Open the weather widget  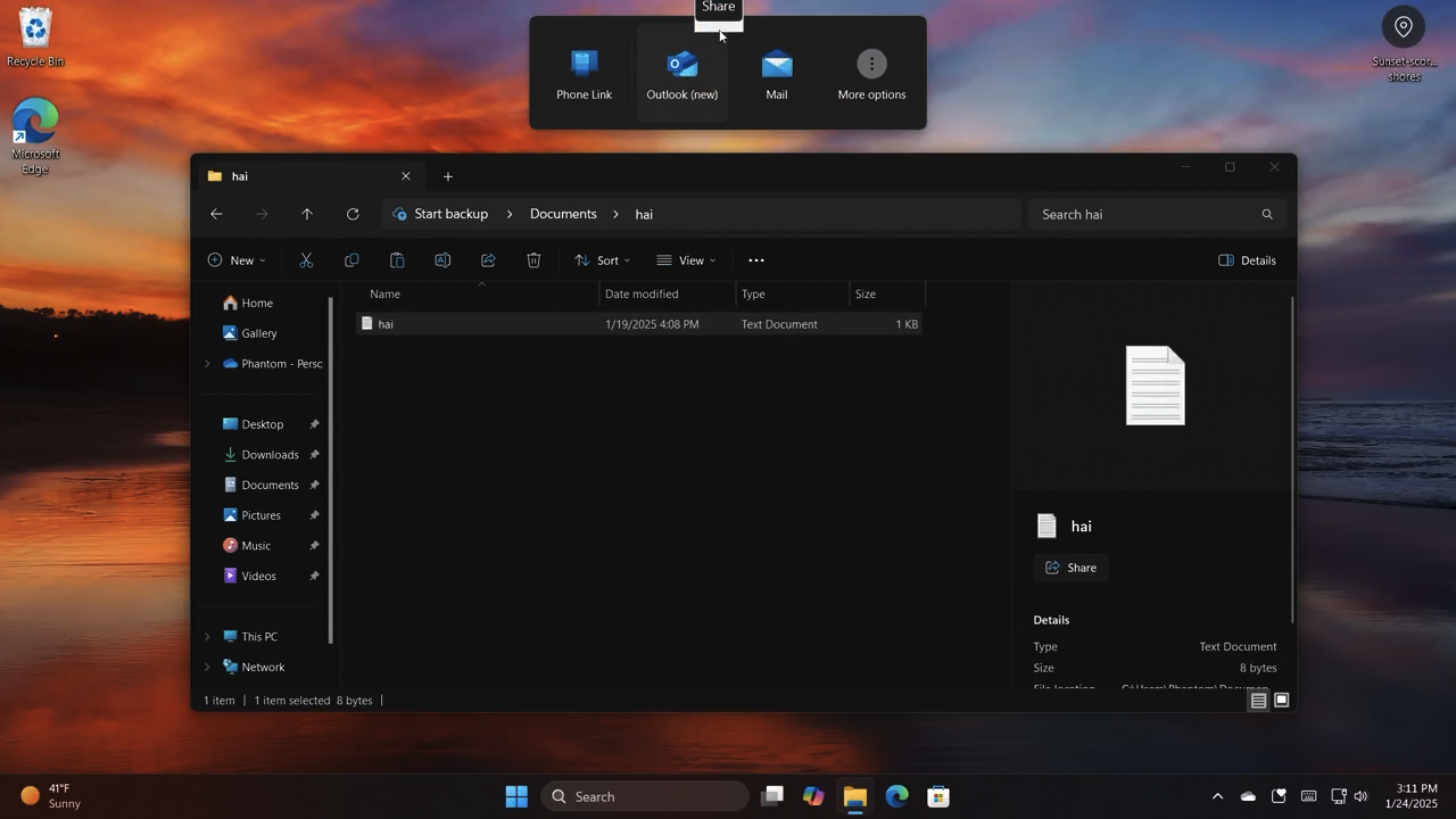tap(51, 796)
